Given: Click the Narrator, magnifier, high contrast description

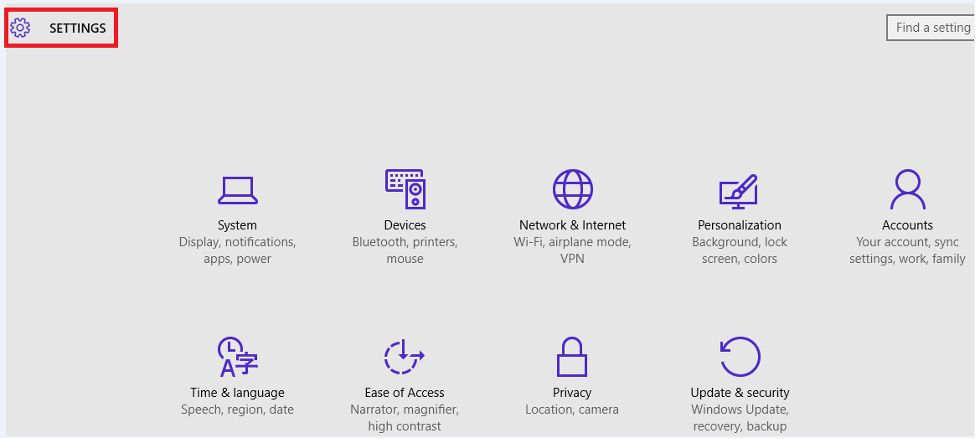Looking at the screenshot, I should click(x=404, y=418).
